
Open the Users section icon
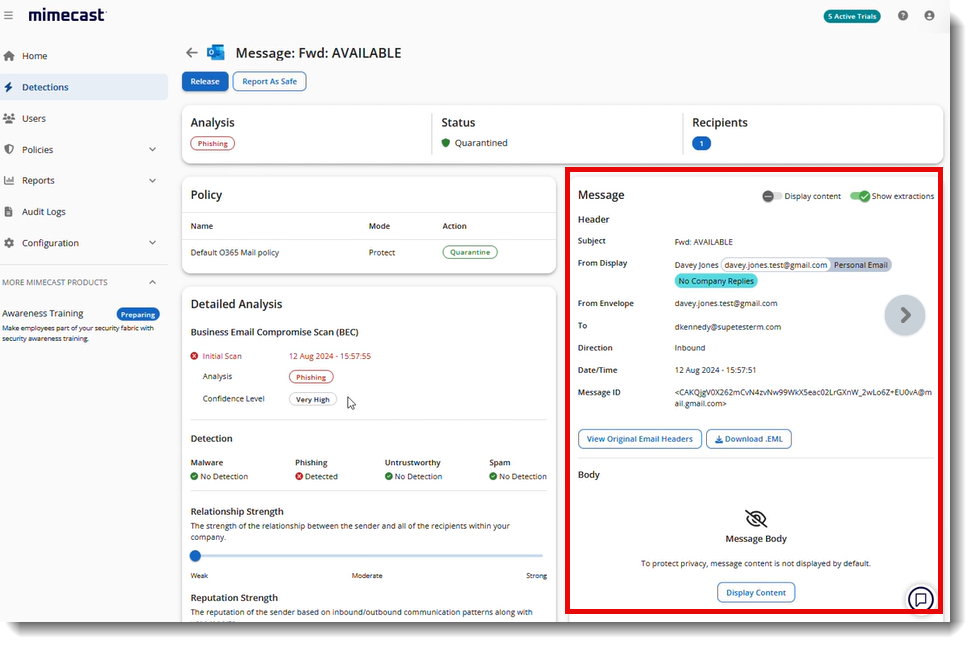point(11,118)
